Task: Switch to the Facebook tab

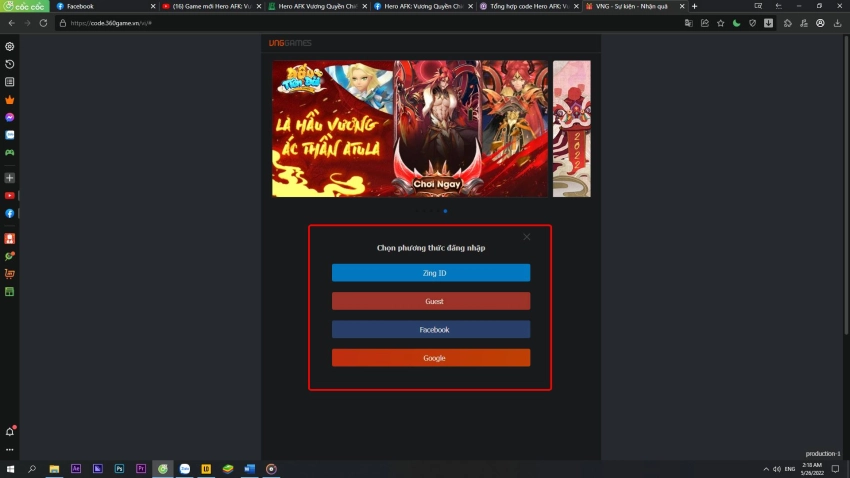Action: (104, 7)
